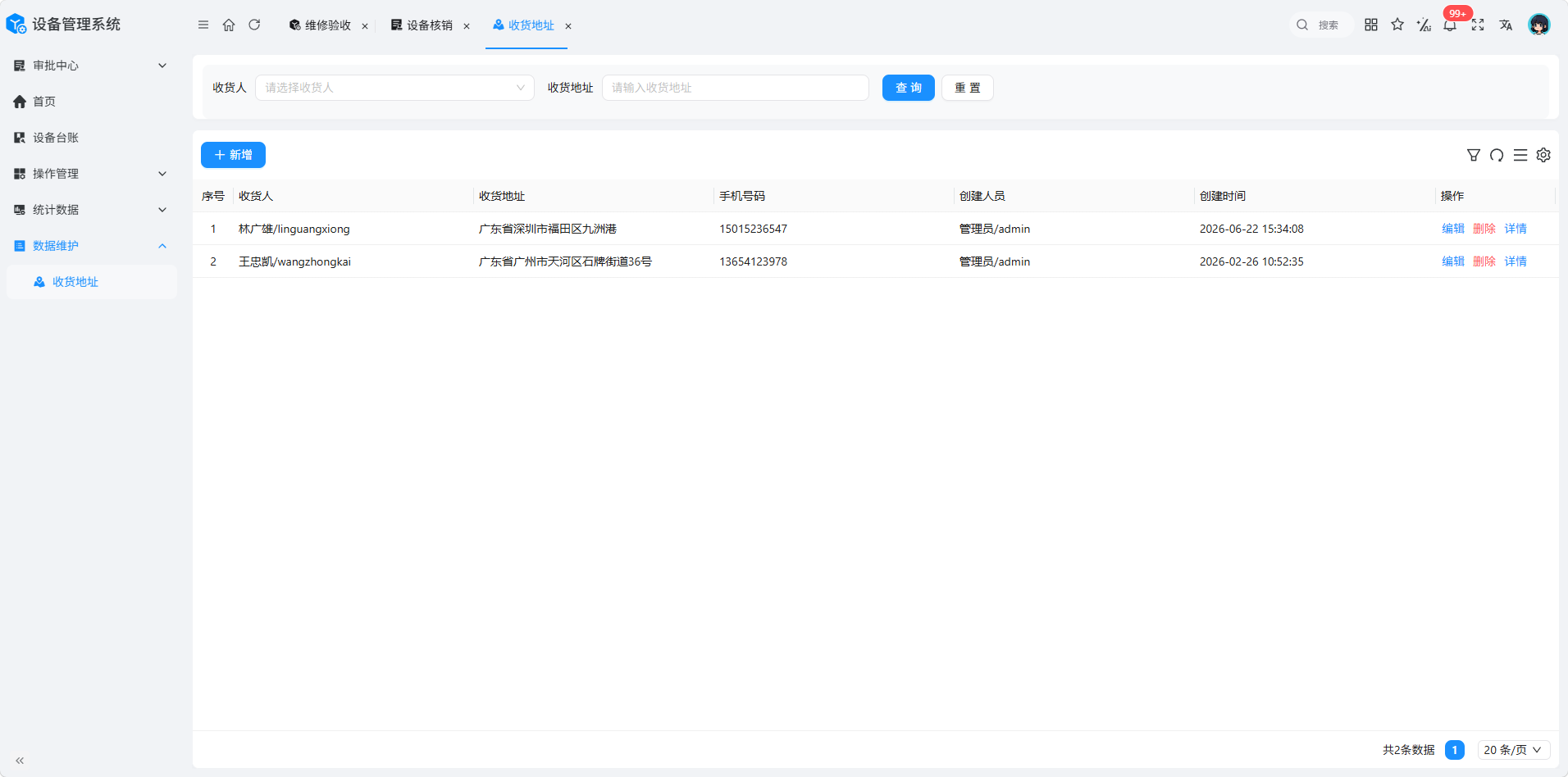Close the 设备核销 tab
The image size is (1568, 777).
click(467, 26)
